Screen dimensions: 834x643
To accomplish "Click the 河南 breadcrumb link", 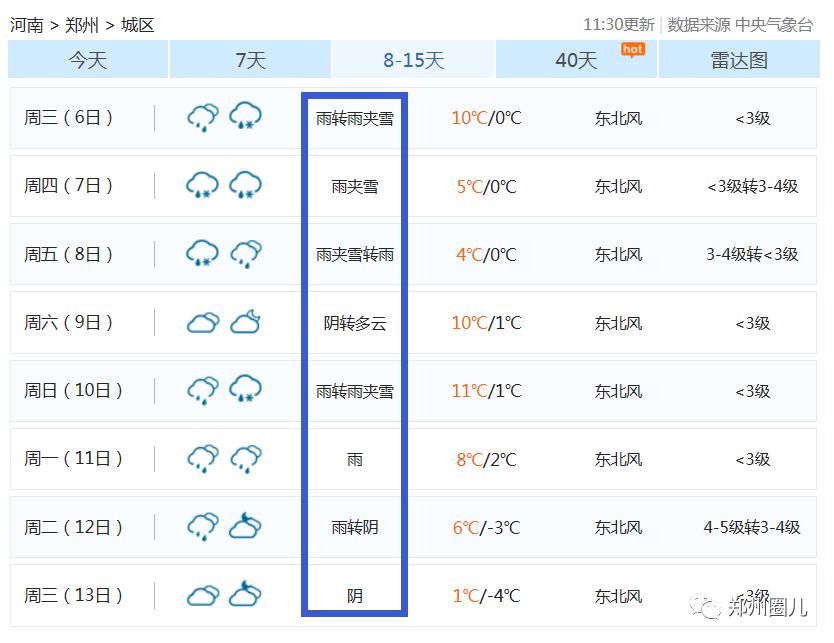I will (x=27, y=25).
